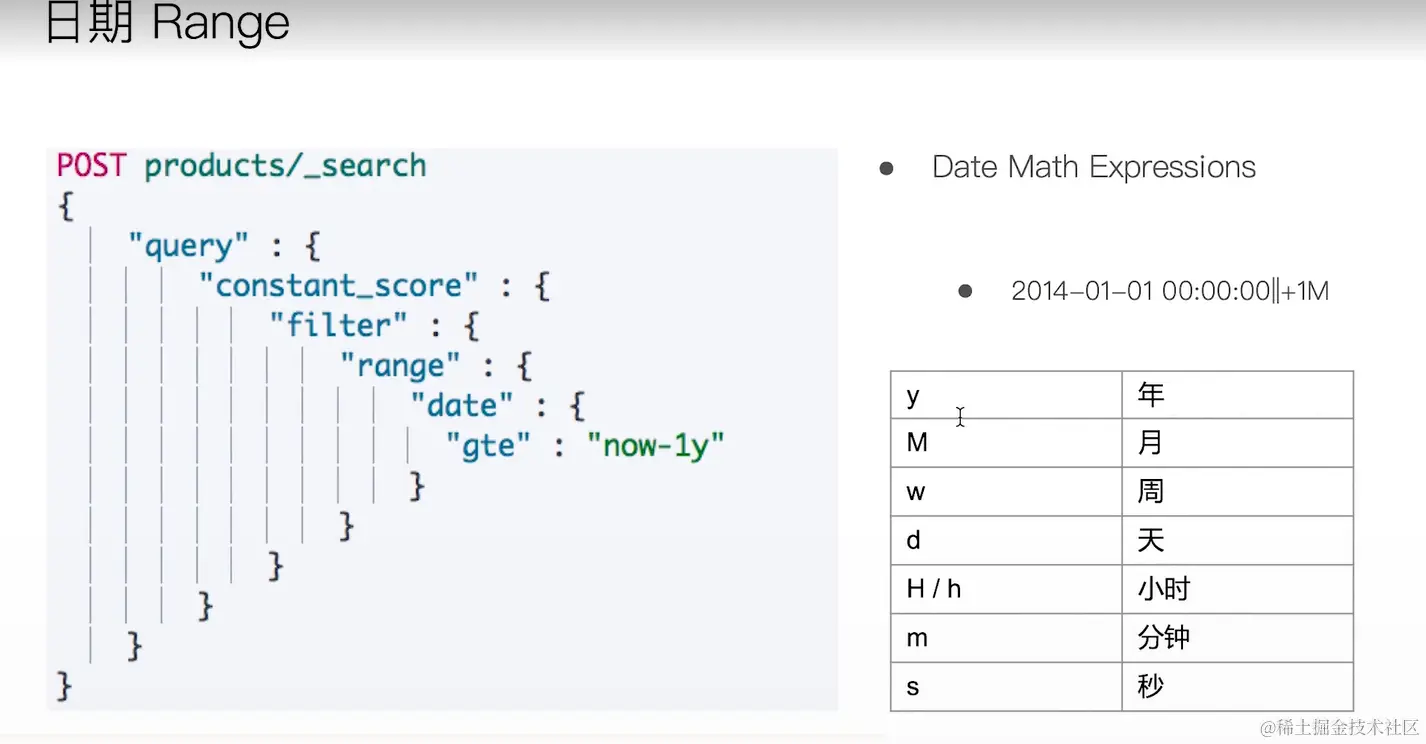The width and height of the screenshot is (1426, 744).
Task: Click the 稀土掘金技术社区 watermark
Action: pyautogui.click(x=1338, y=727)
